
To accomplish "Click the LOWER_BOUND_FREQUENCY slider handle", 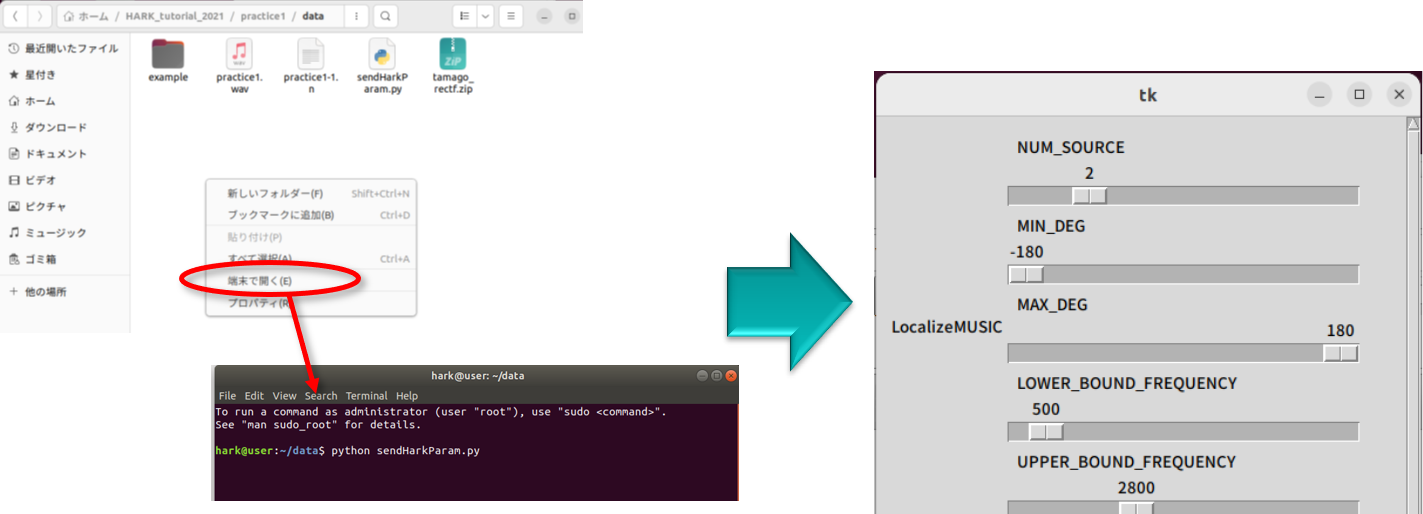I will click(x=1045, y=432).
